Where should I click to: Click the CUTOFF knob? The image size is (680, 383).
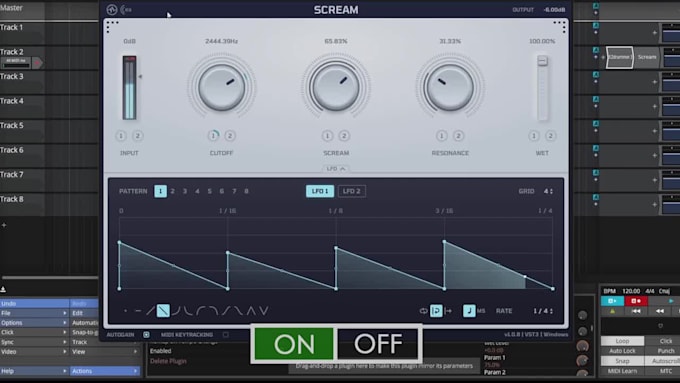[222, 87]
